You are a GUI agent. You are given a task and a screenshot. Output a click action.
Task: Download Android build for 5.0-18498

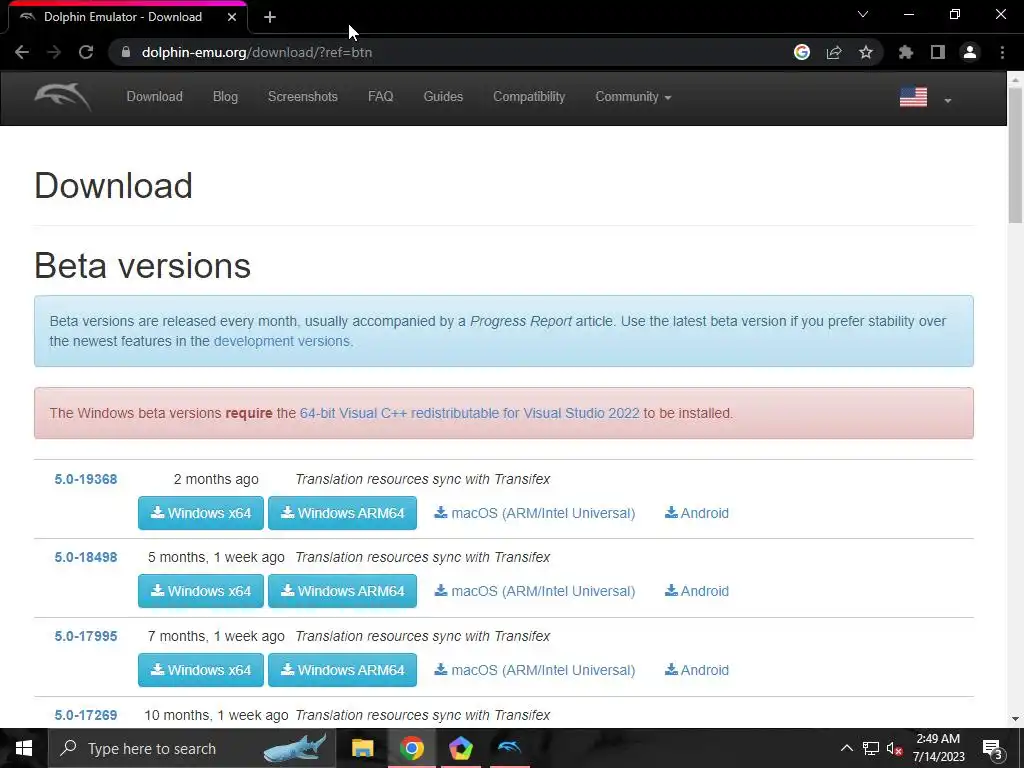697,591
